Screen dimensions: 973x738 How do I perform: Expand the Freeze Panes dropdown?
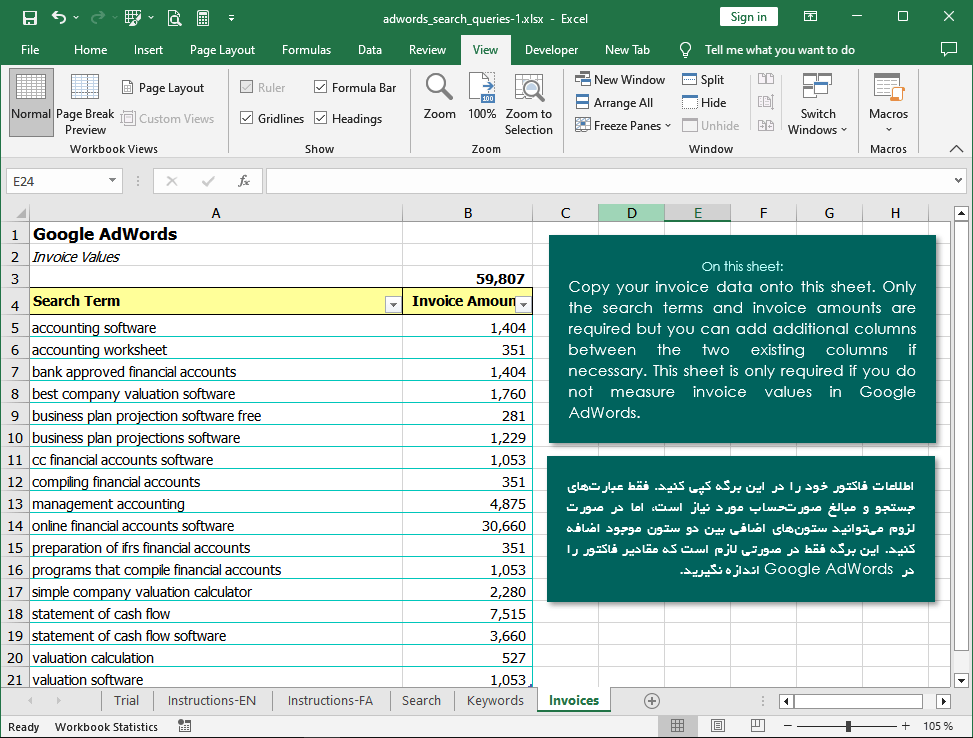[668, 125]
